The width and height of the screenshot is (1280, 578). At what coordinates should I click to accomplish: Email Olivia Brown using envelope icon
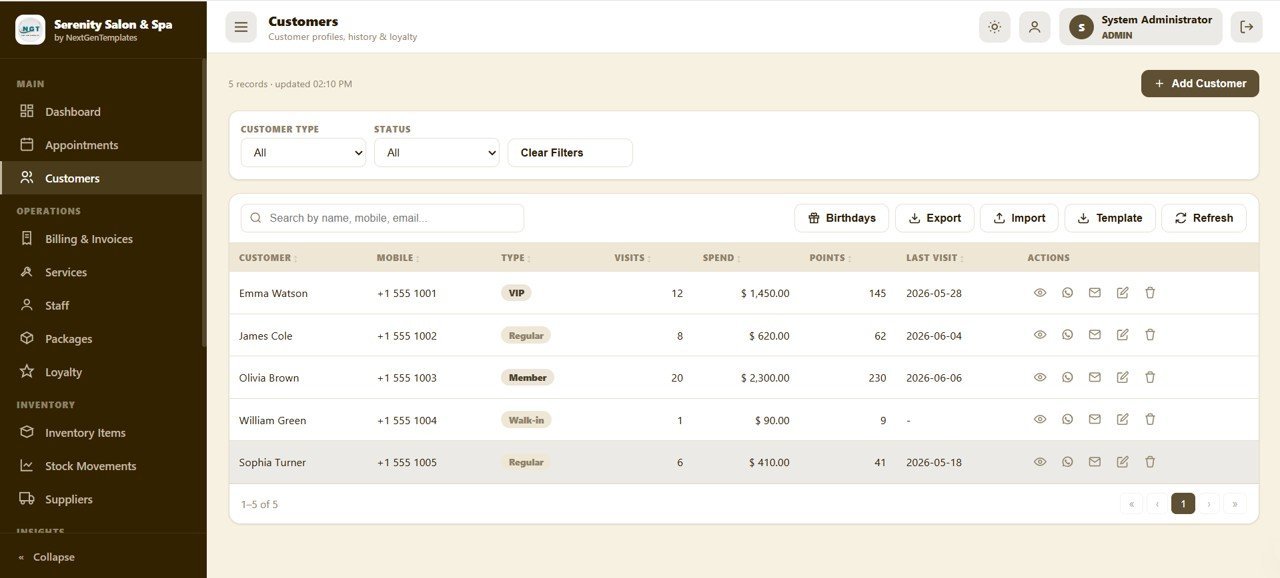click(x=1095, y=377)
